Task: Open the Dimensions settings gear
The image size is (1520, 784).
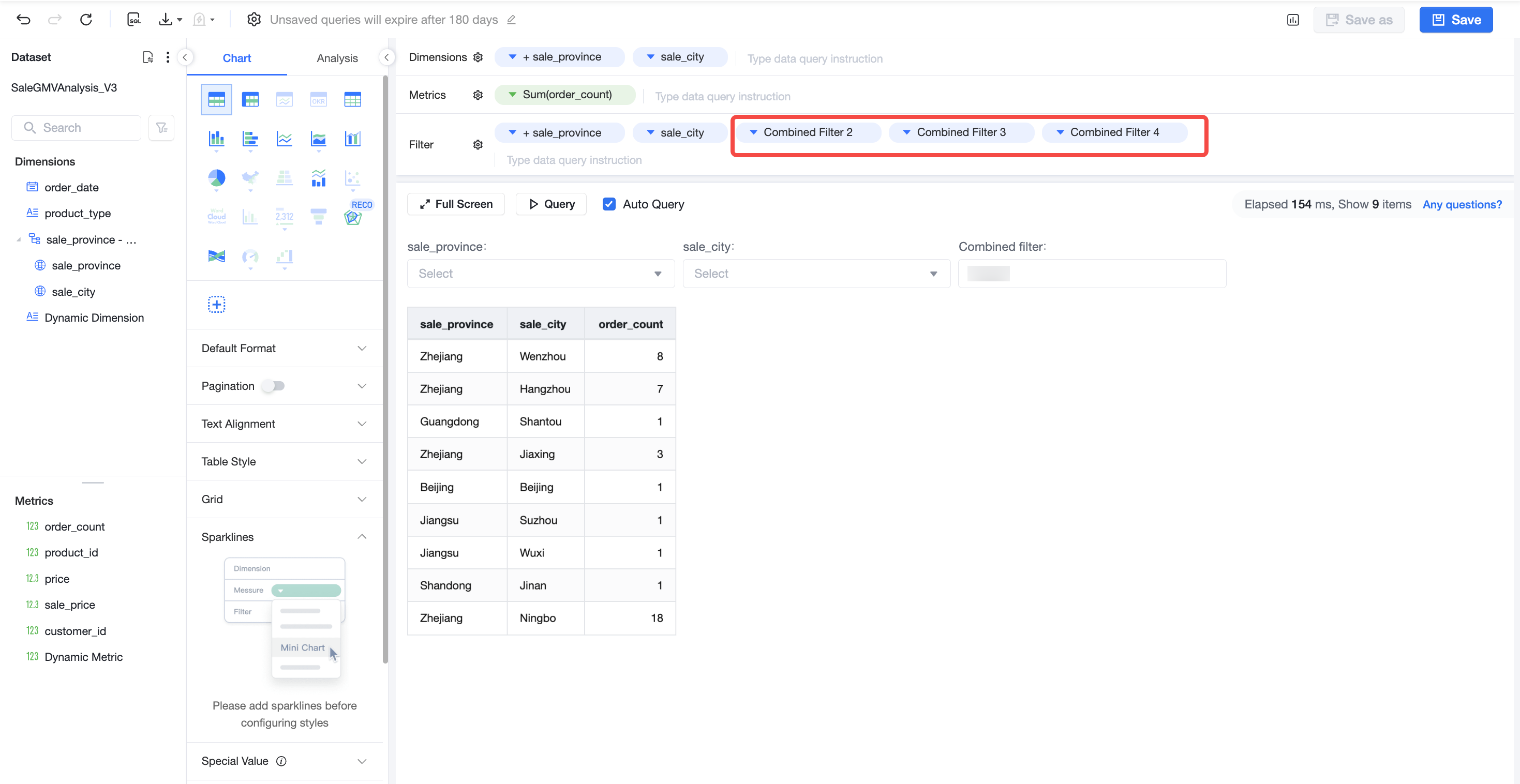Action: (478, 57)
